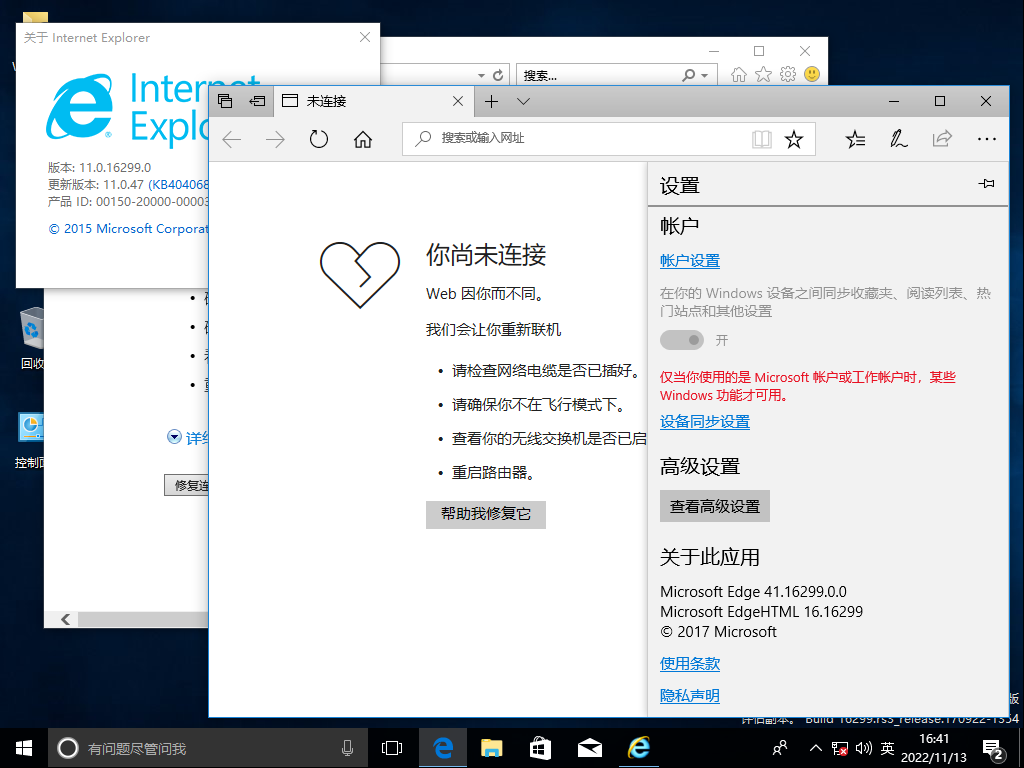Open reading view in Edge address bar
The height and width of the screenshot is (768, 1024).
(x=761, y=139)
